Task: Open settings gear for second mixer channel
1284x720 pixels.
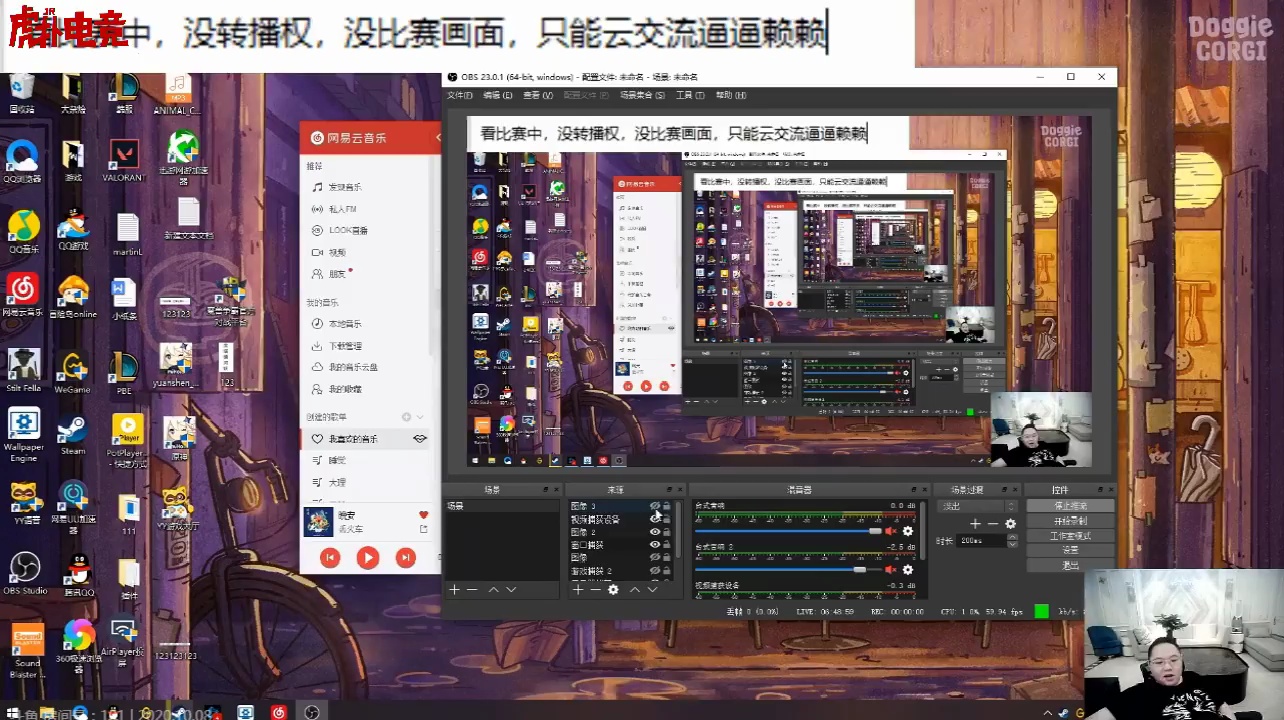Action: click(908, 569)
